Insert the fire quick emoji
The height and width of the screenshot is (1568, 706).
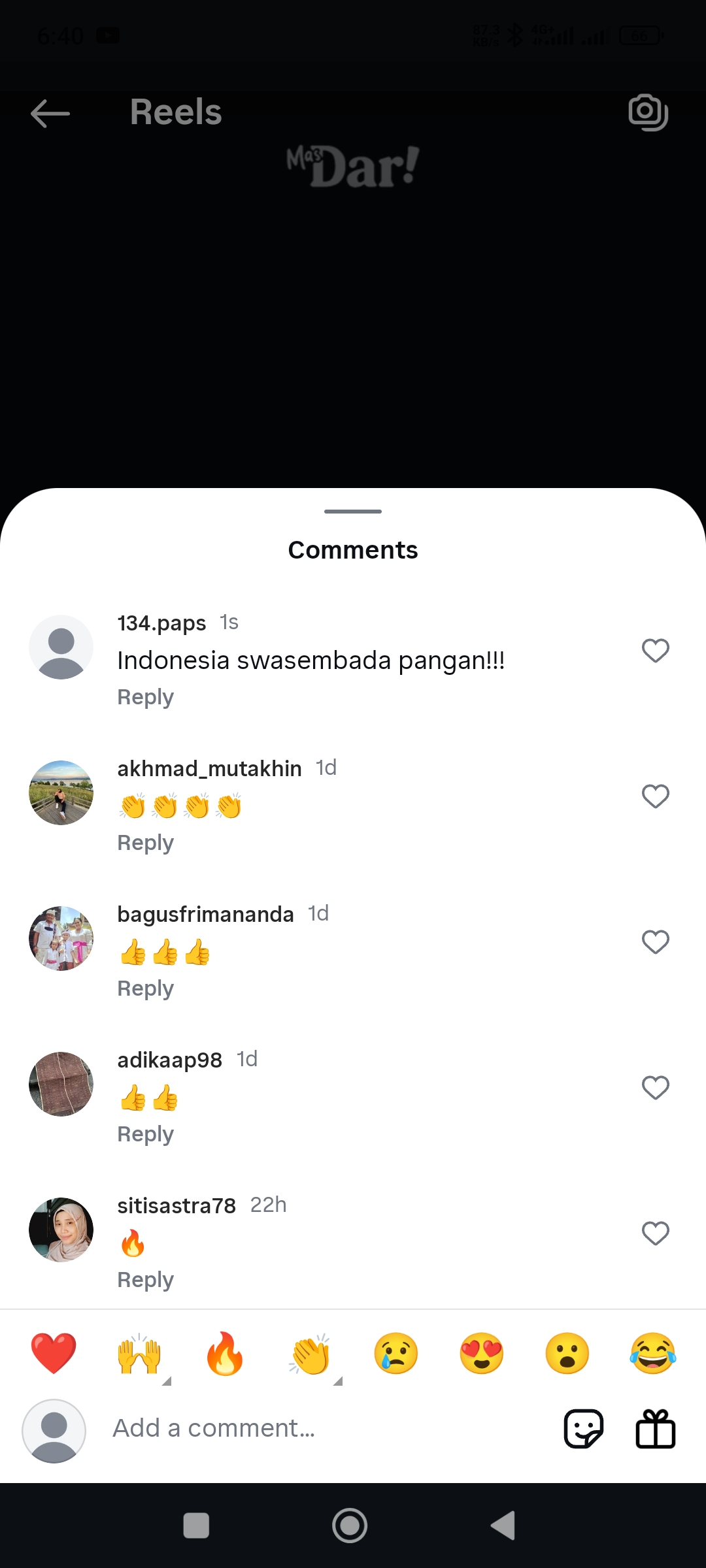coord(224,1354)
